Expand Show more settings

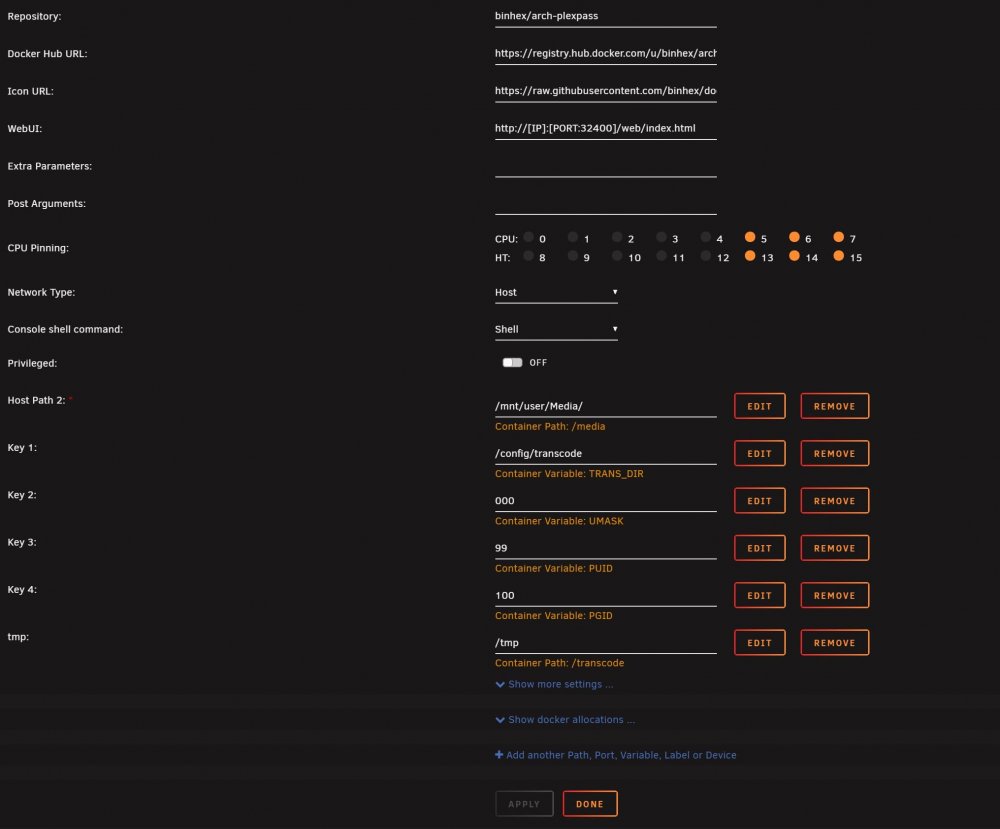tap(554, 684)
